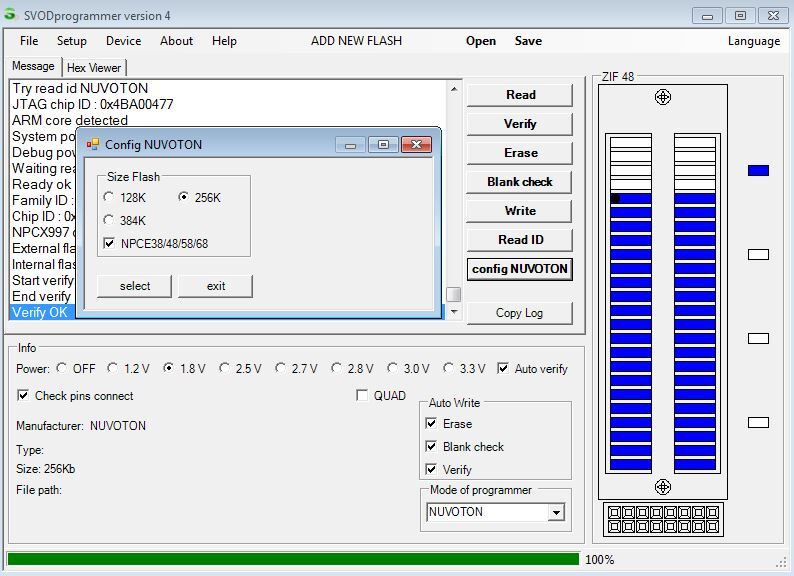Choose 3.3 V power setting

tap(448, 368)
